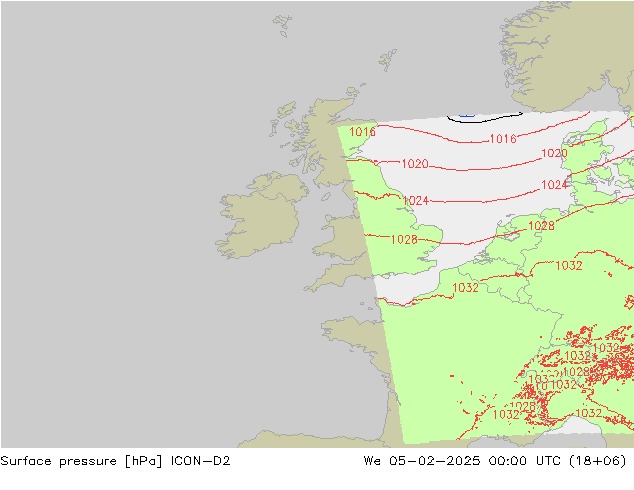The image size is (634, 490).
Task: Pick the 1024 label on England's east coast
Action: (416, 201)
